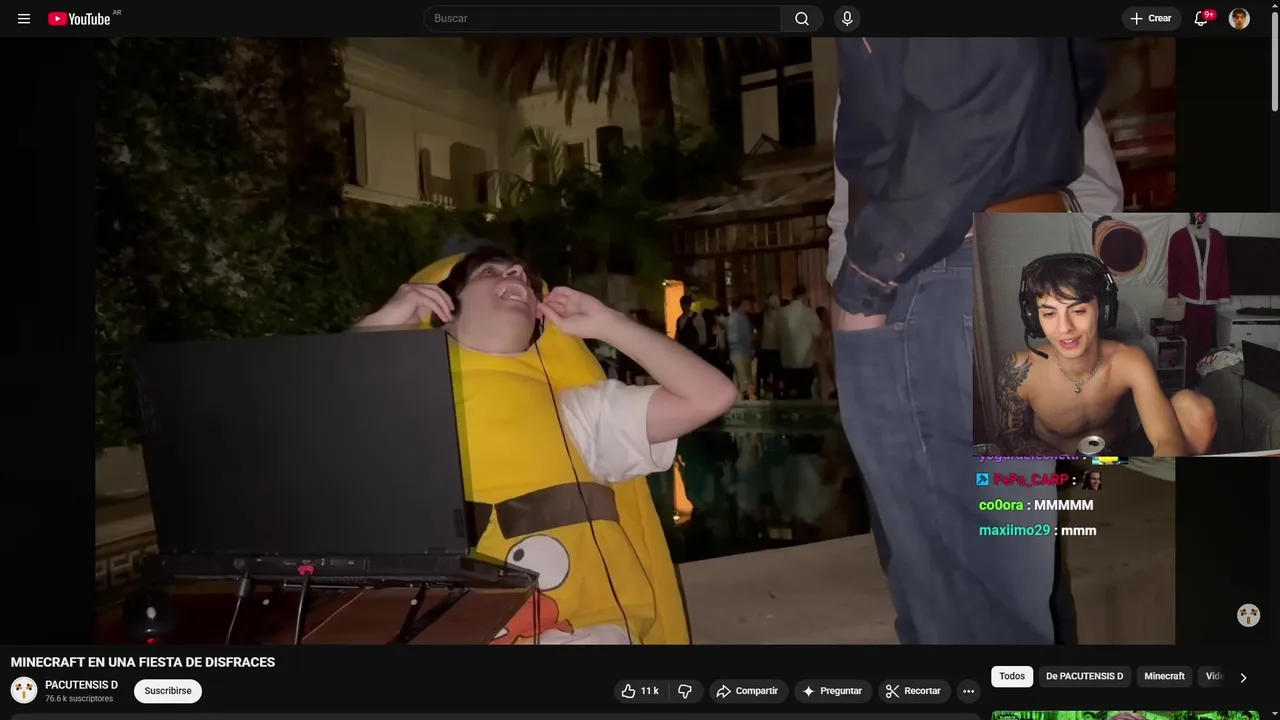1280x720 pixels.
Task: Open the account avatar menu
Action: pos(1239,18)
